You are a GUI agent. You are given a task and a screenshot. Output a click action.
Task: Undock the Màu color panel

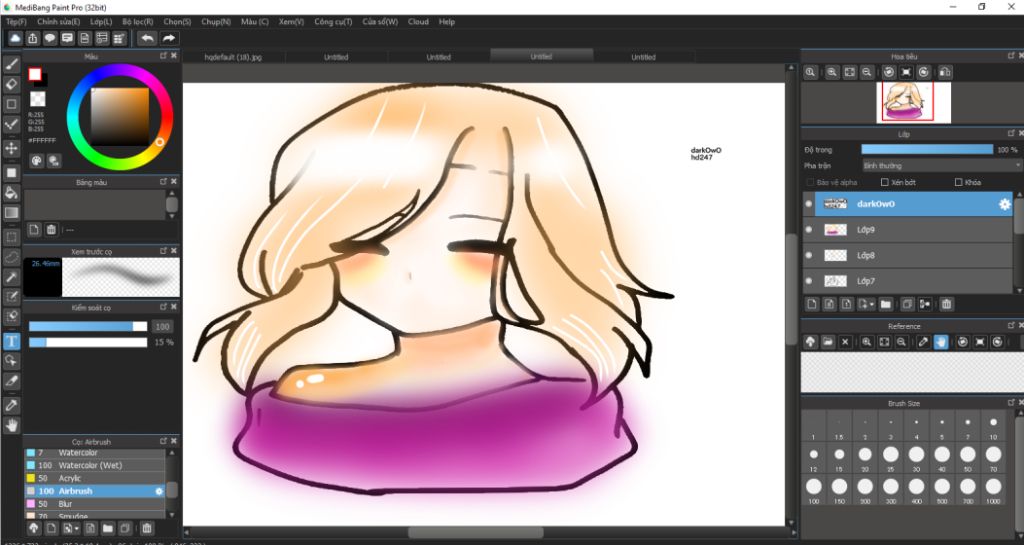(x=163, y=56)
